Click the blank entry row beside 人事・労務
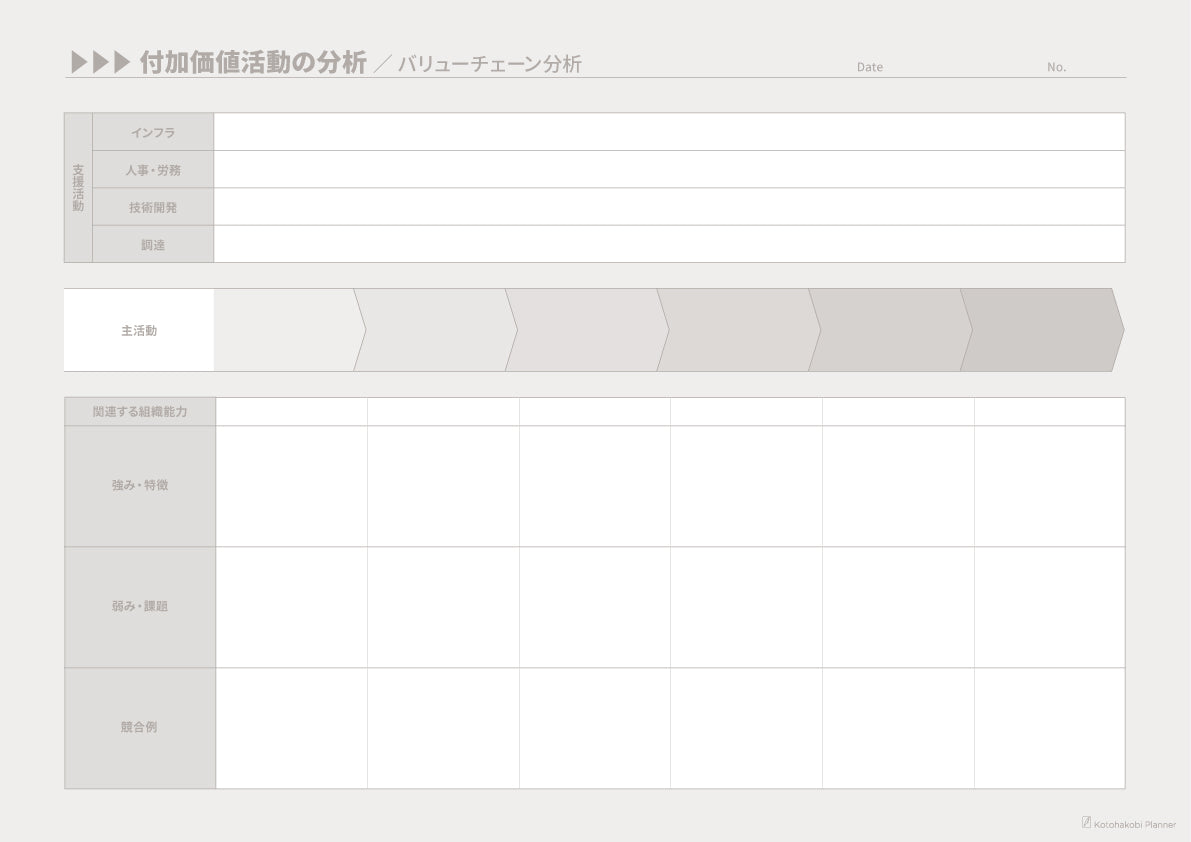This screenshot has height=842, width=1191. pos(669,169)
